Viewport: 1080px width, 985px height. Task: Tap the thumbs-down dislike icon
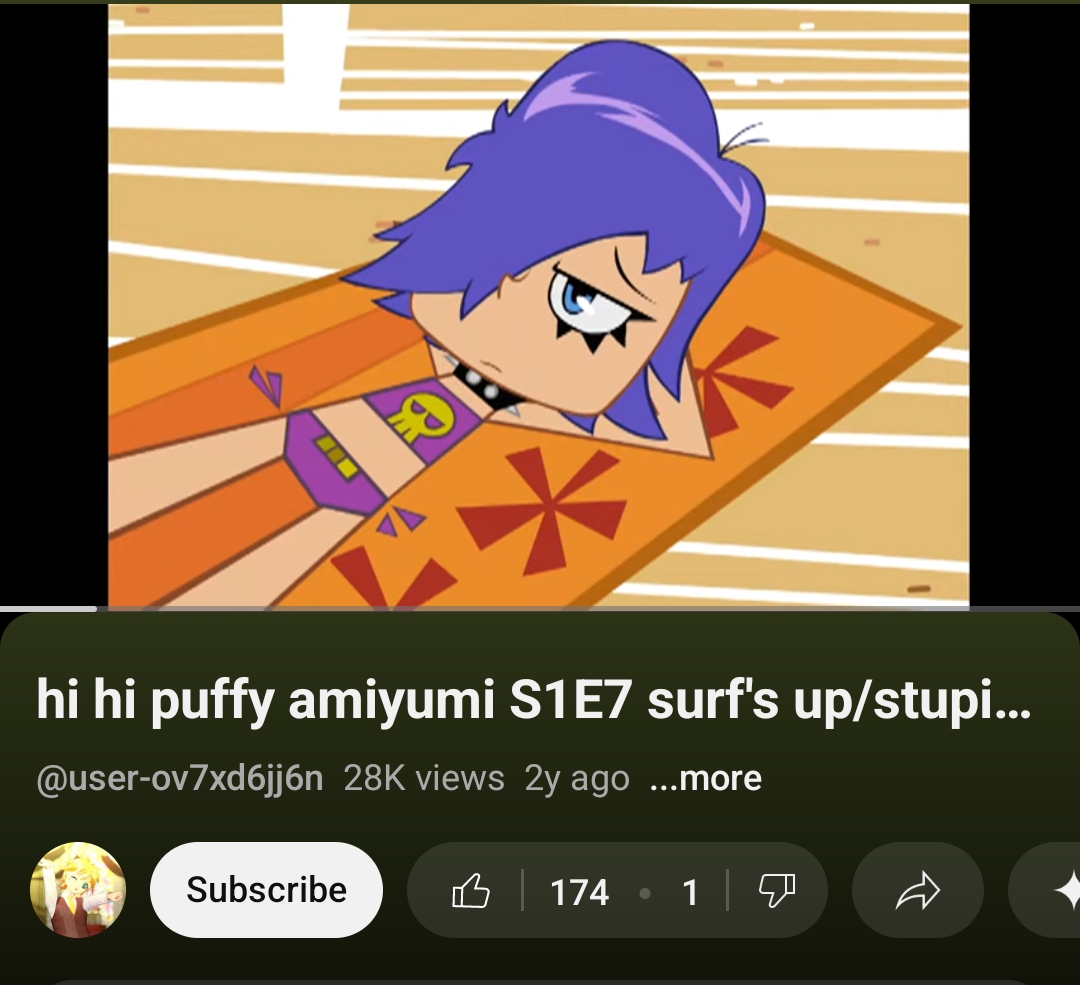tap(777, 891)
